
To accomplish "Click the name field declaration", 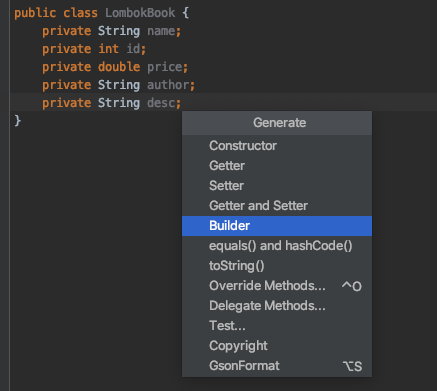I will [161, 31].
